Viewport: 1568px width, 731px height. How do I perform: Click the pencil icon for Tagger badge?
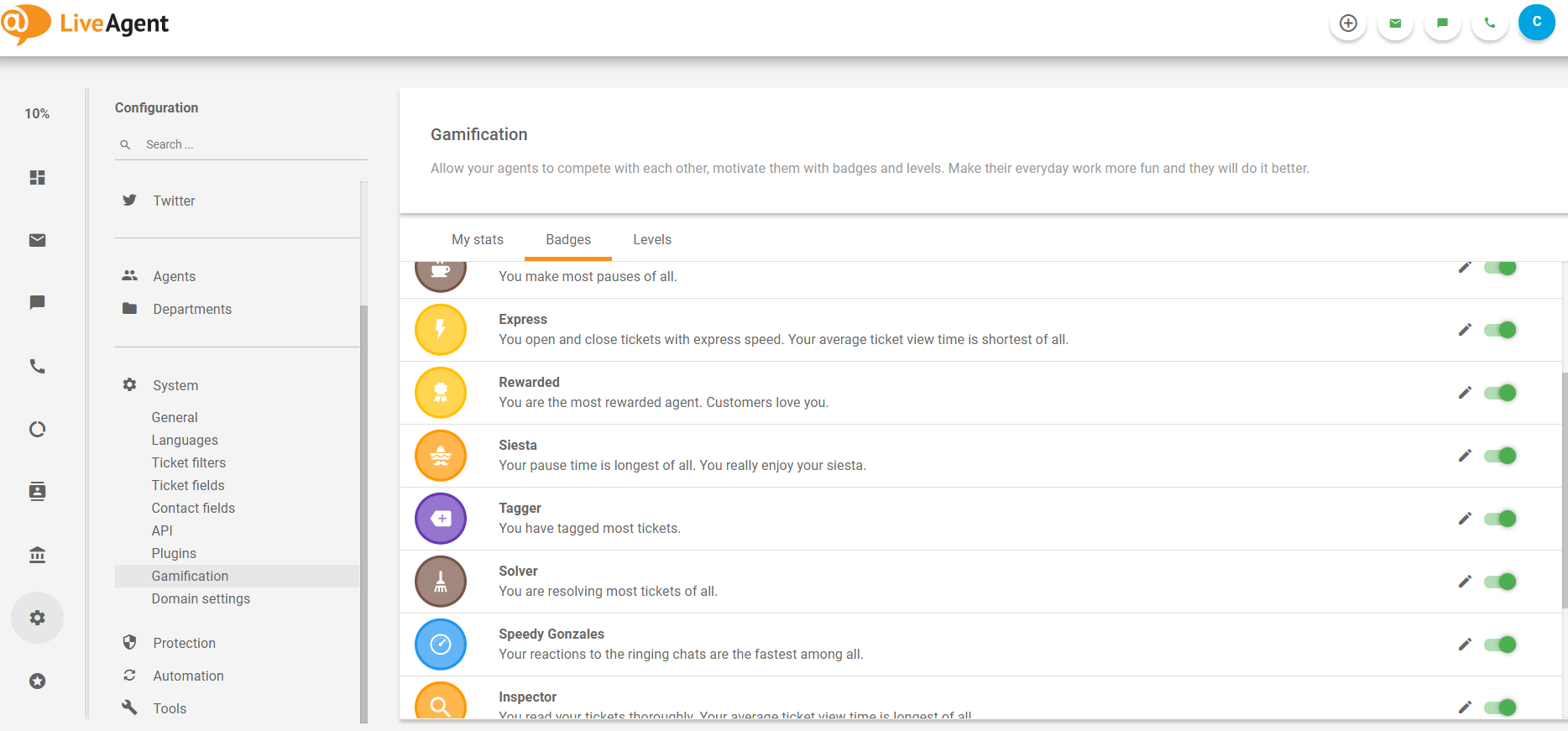[x=1465, y=519]
